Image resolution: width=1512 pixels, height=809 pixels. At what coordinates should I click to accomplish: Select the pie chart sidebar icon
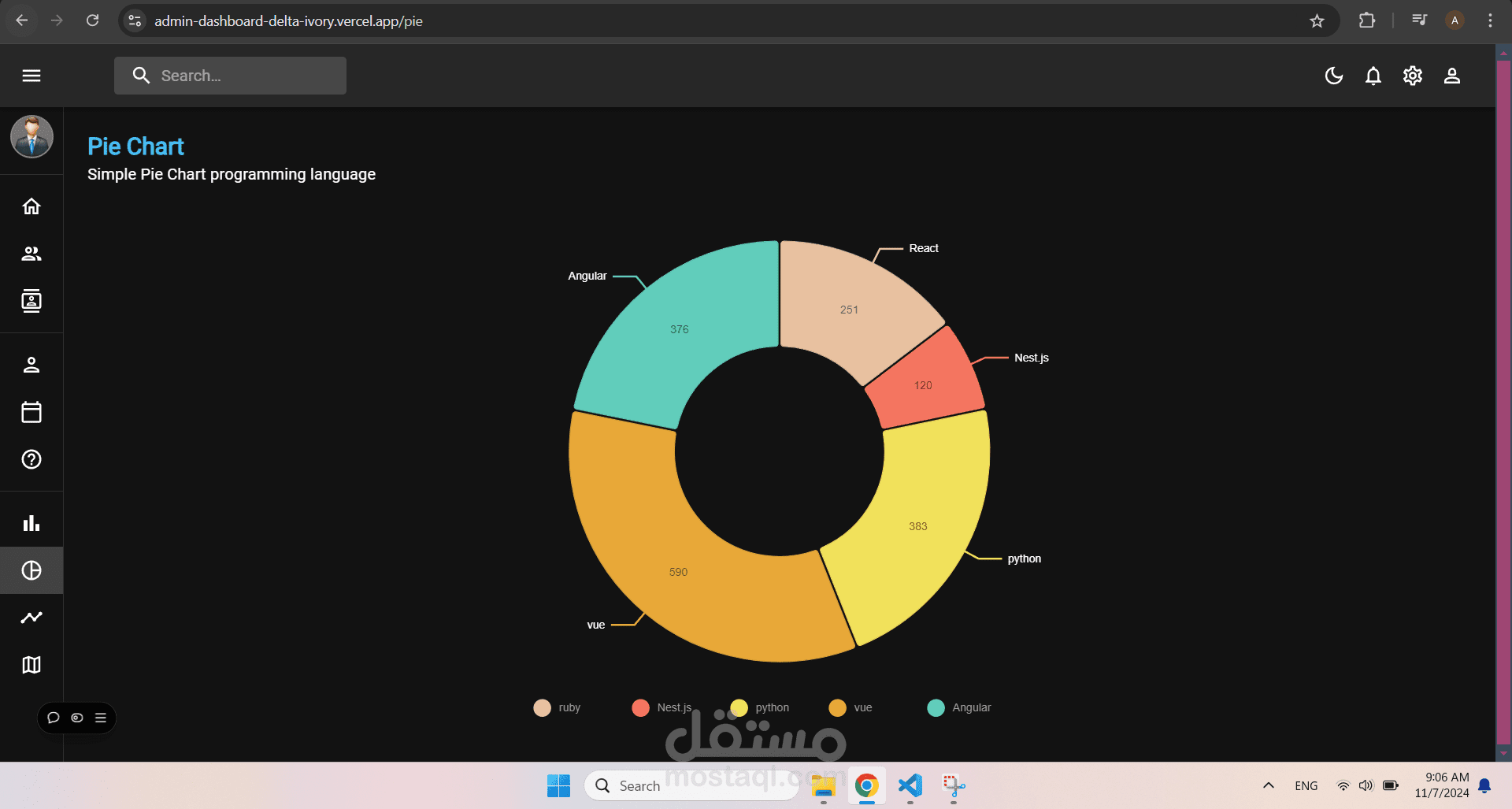pyautogui.click(x=31, y=570)
